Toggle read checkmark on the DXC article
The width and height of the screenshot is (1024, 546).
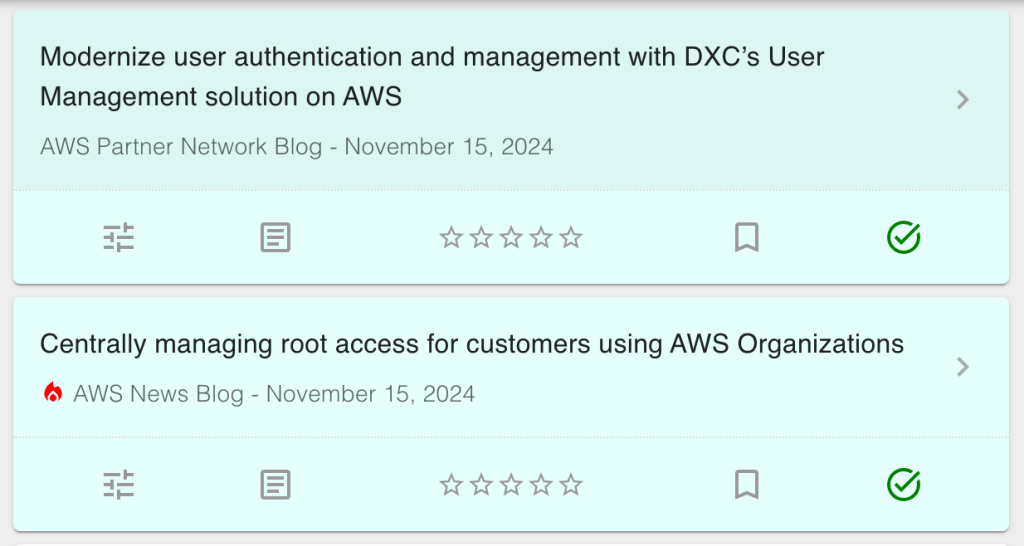(x=903, y=238)
